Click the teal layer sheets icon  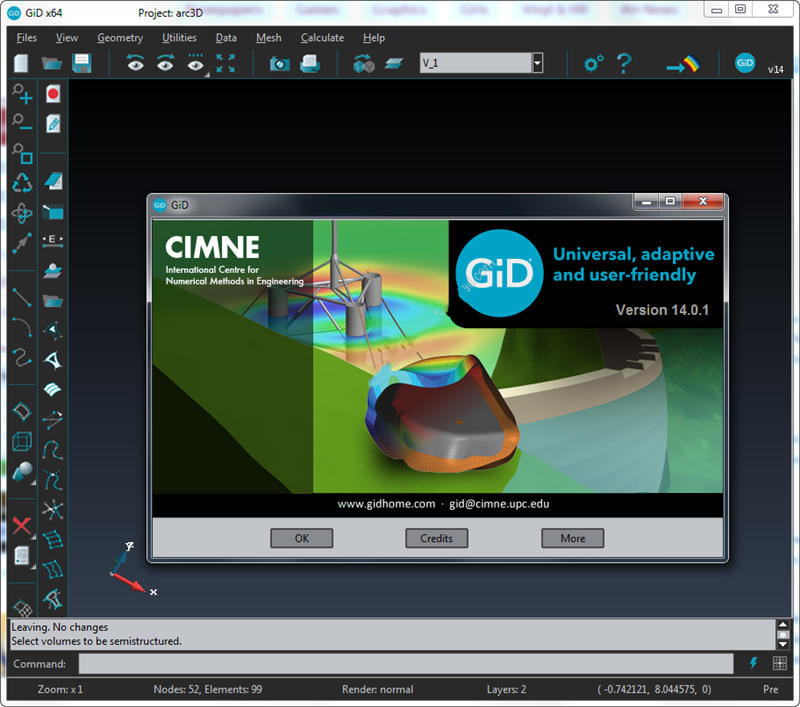[x=394, y=64]
